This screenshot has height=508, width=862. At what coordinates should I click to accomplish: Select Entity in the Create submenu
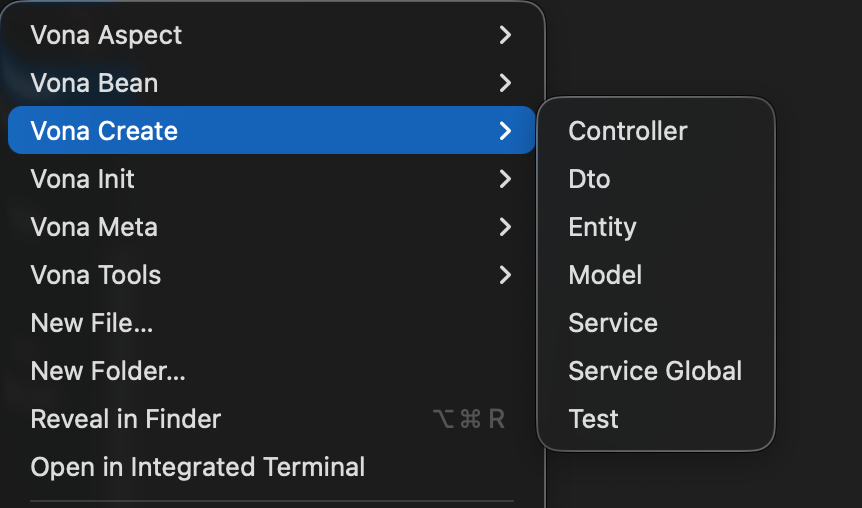tap(602, 227)
